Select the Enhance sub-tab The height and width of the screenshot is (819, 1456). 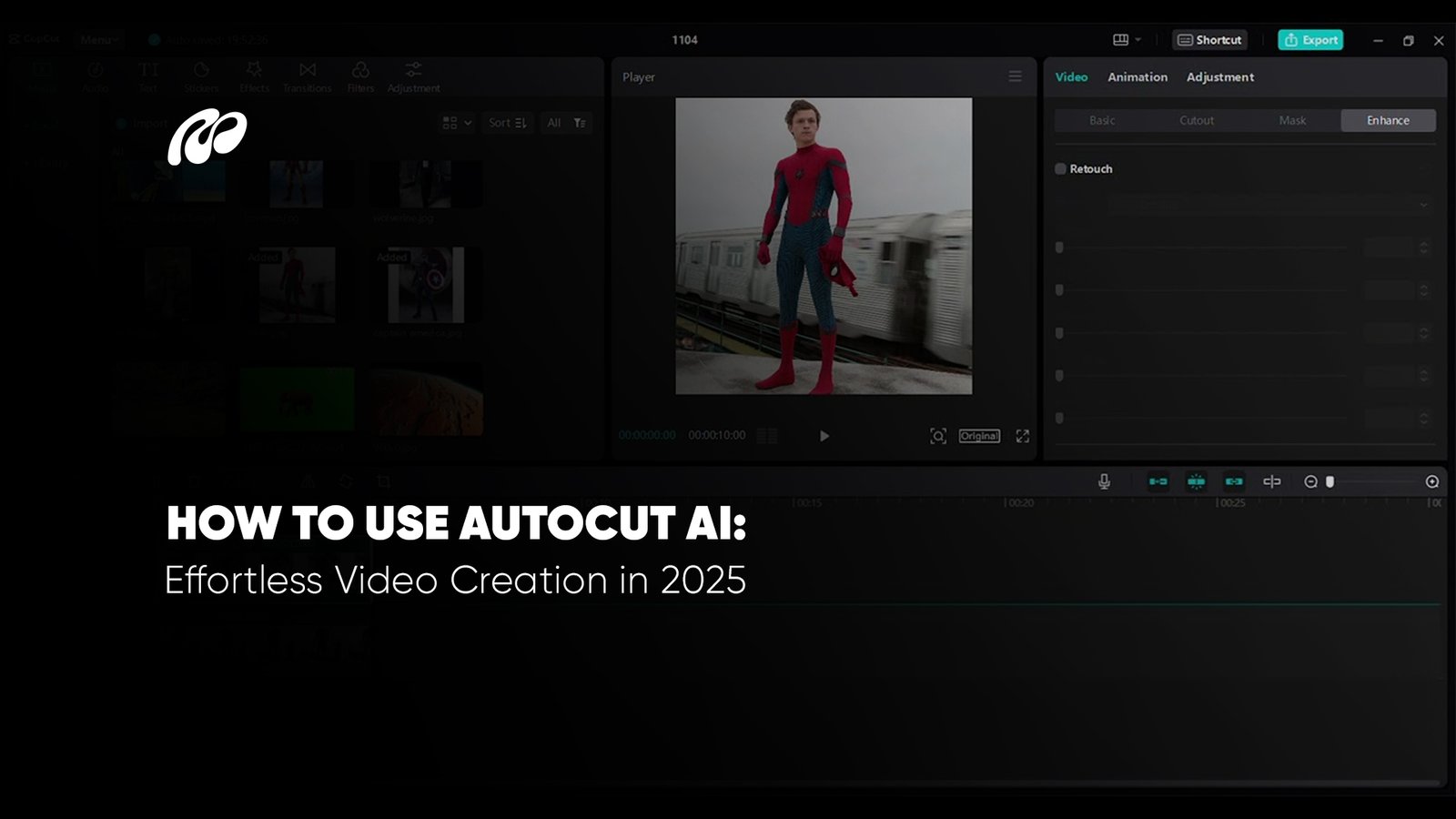click(1388, 120)
